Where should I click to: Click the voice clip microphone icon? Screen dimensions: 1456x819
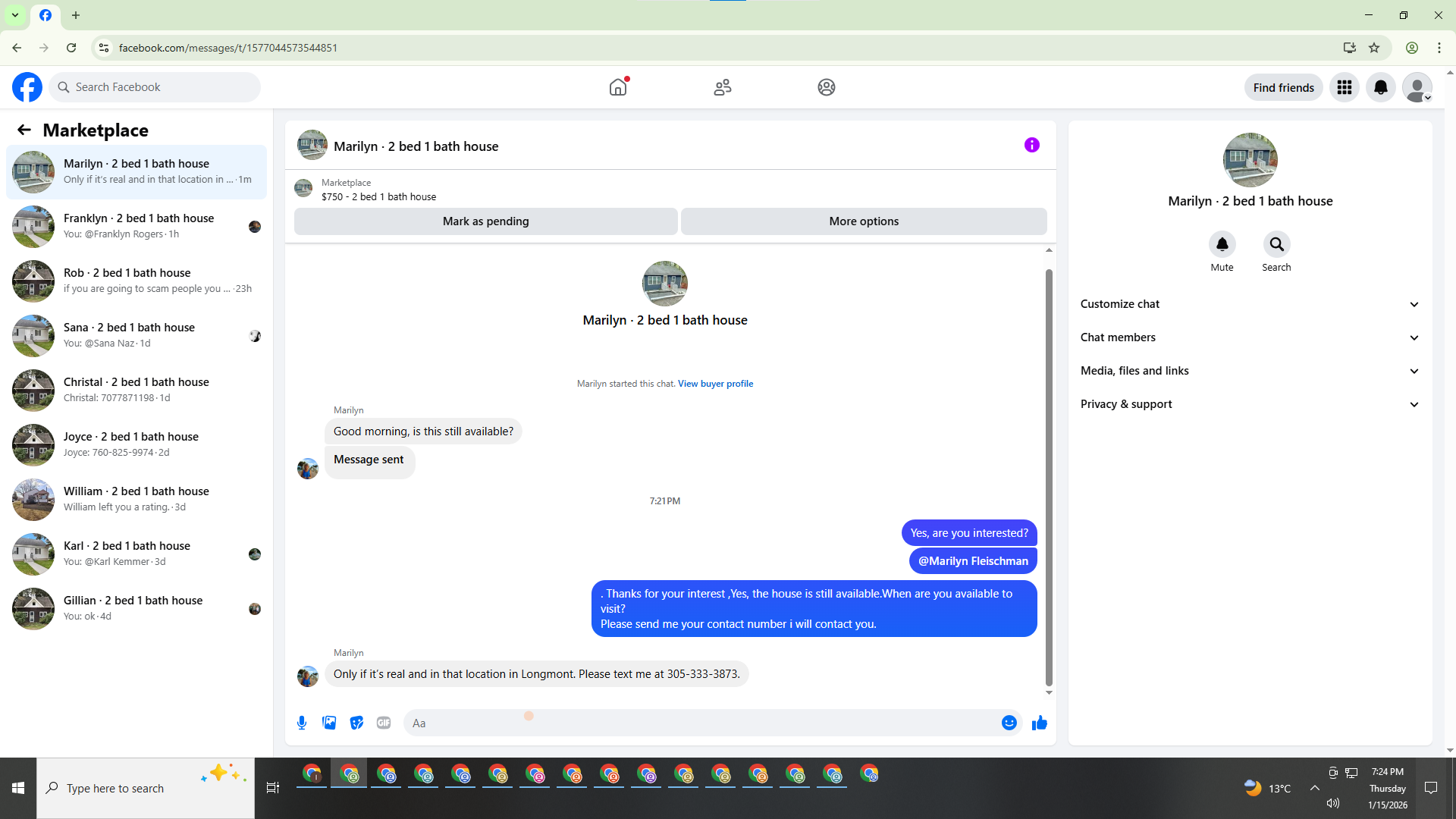(x=302, y=723)
